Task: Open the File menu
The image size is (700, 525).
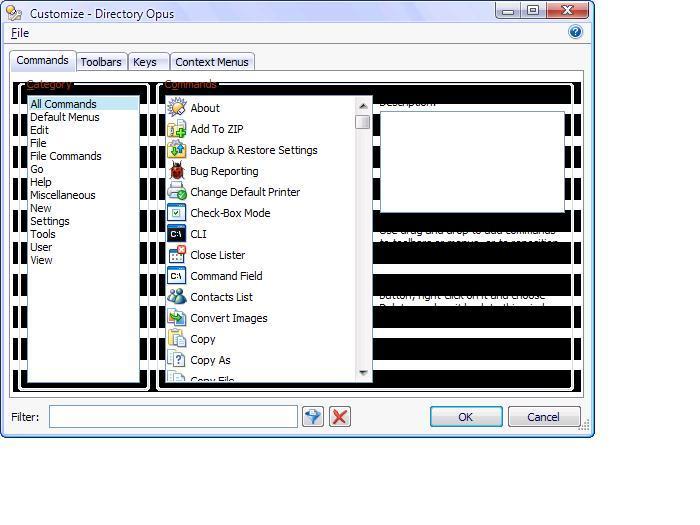Action: point(20,33)
